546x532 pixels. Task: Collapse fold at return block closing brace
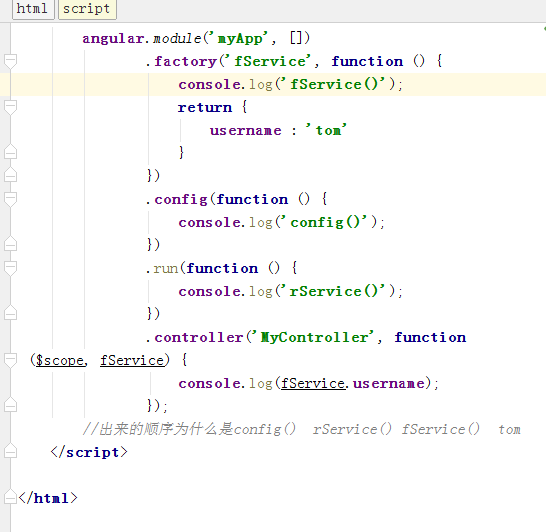10,152
